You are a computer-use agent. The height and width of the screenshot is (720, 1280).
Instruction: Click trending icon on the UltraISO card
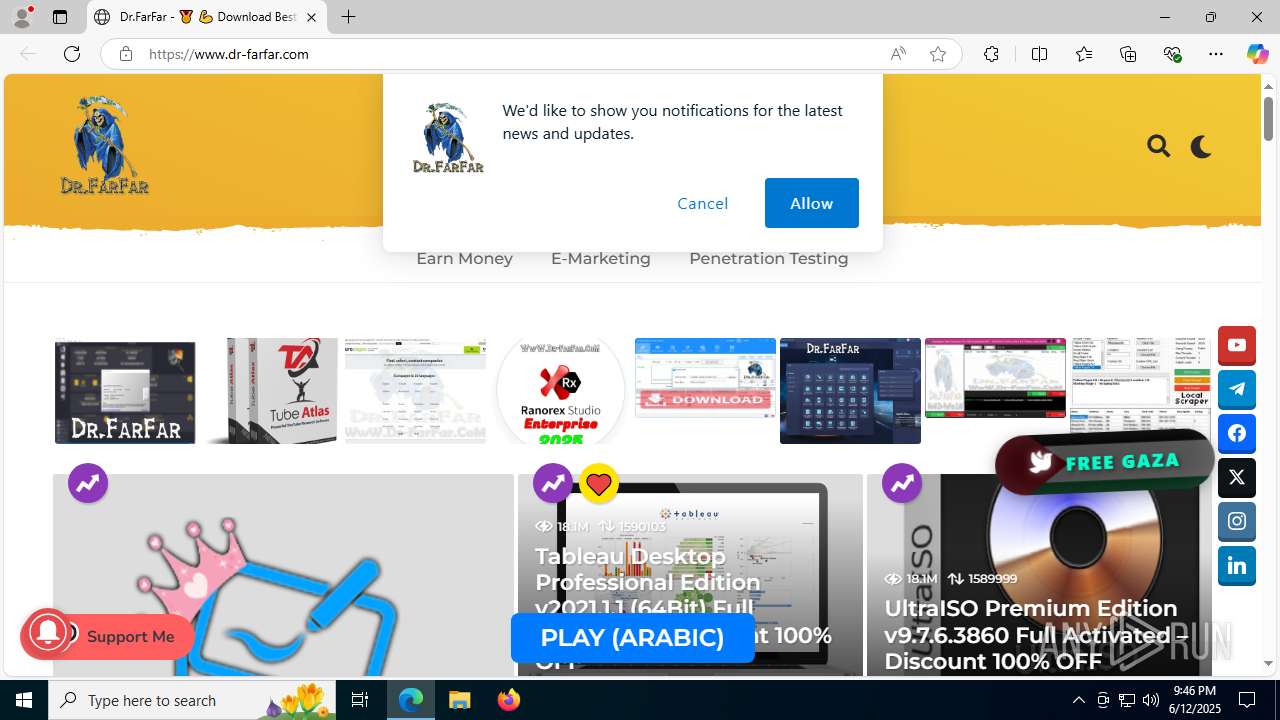(902, 483)
